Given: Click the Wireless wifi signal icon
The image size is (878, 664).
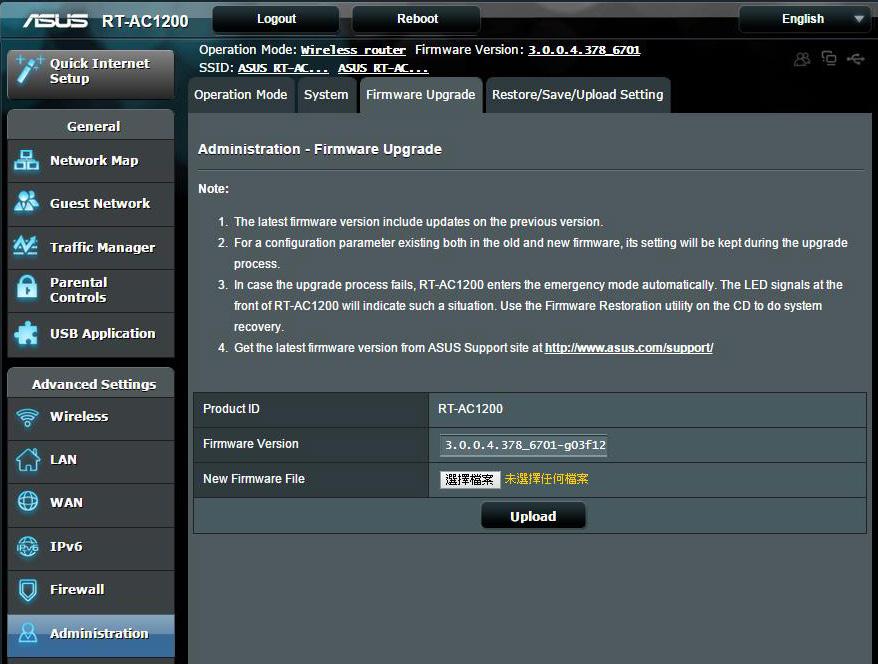Looking at the screenshot, I should point(27,417).
